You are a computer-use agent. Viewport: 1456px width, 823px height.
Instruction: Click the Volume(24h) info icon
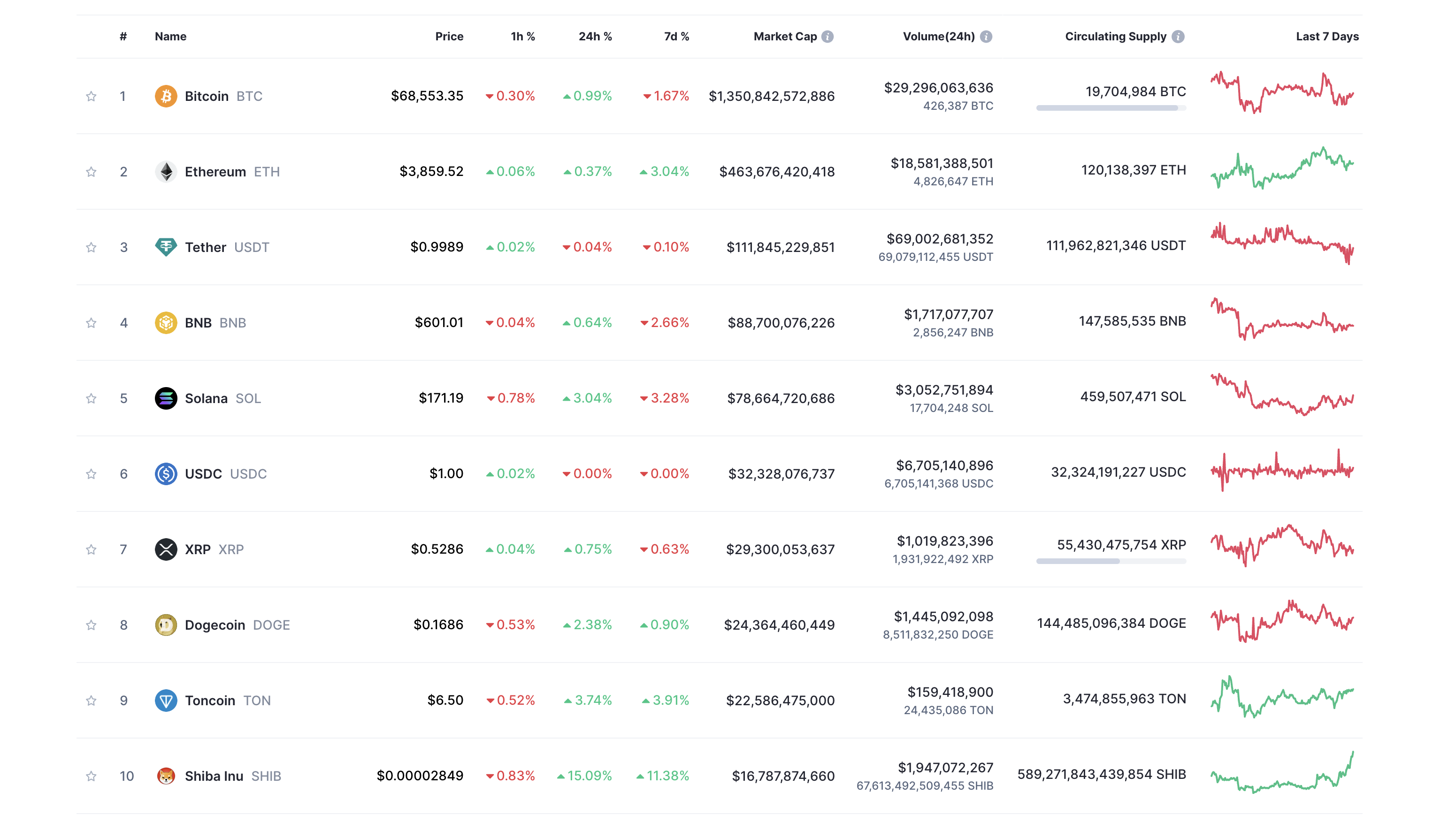986,37
